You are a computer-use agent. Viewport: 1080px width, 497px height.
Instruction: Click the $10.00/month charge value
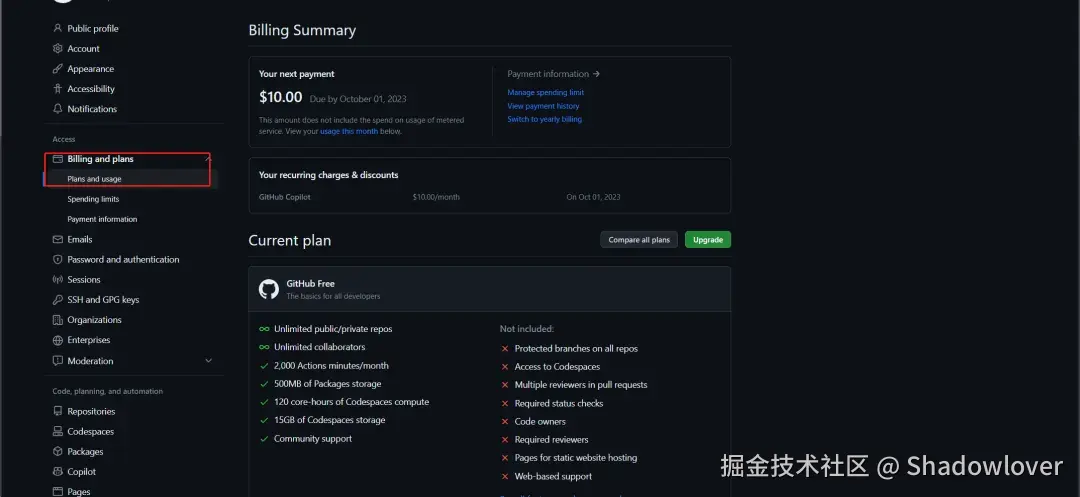coord(436,197)
